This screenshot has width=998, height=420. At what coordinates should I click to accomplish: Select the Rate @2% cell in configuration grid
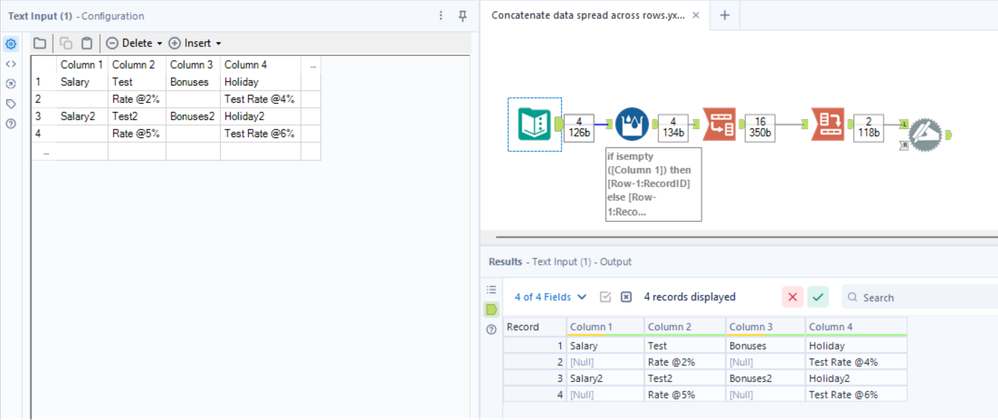coord(137,99)
